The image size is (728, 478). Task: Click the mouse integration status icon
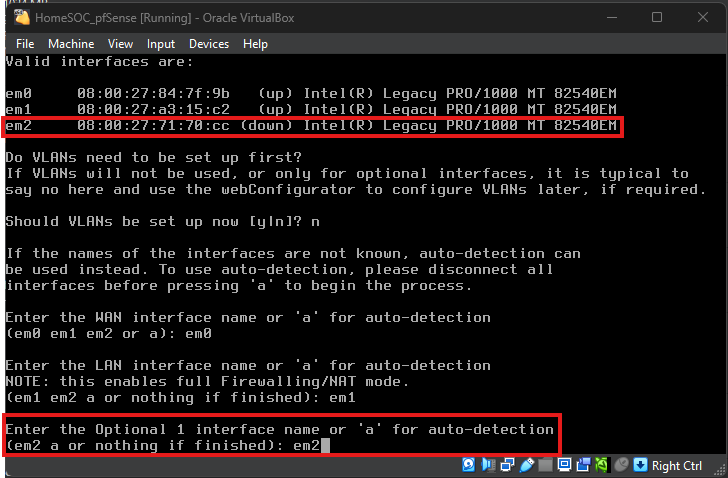pyautogui.click(x=622, y=465)
